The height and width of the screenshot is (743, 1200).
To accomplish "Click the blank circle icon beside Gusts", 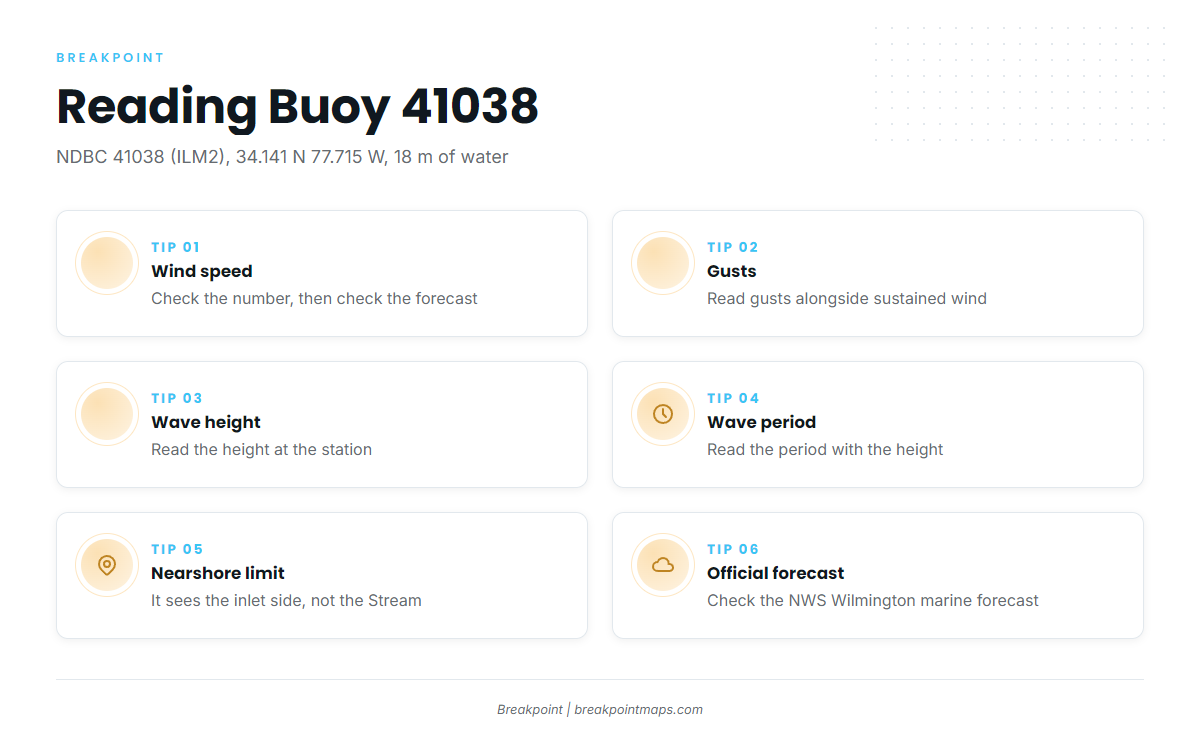I will coord(663,263).
